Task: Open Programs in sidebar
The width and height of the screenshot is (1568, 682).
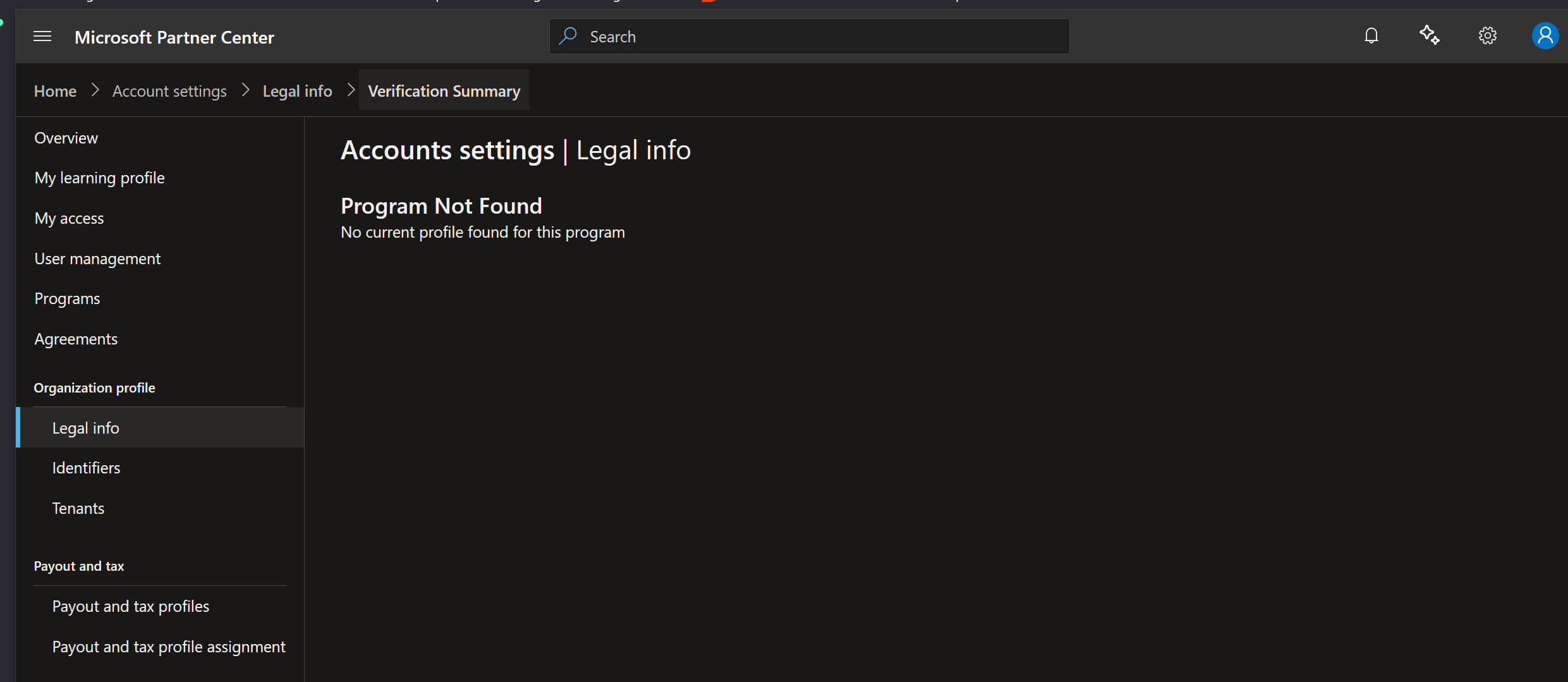Action: (x=68, y=298)
